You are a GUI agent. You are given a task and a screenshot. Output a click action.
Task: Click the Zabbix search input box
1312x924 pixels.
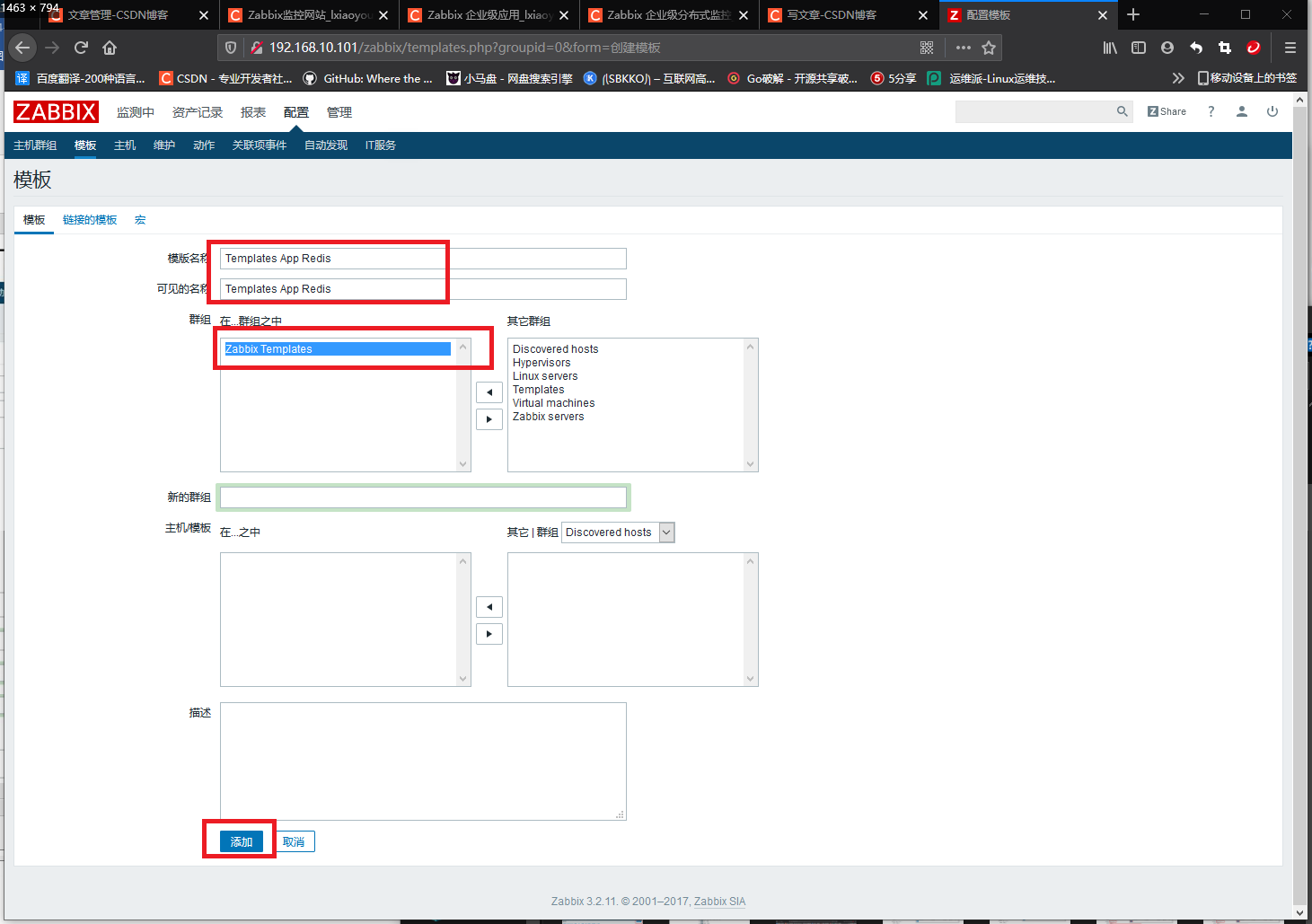1034,111
